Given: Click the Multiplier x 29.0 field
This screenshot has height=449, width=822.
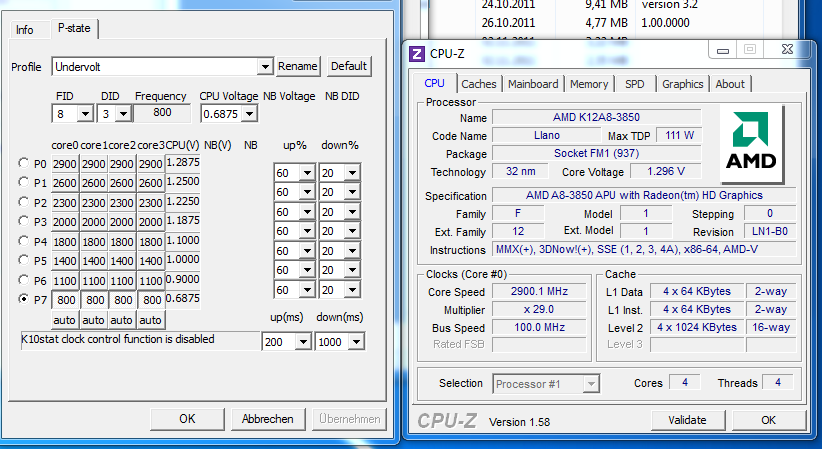Looking at the screenshot, I should tap(539, 309).
